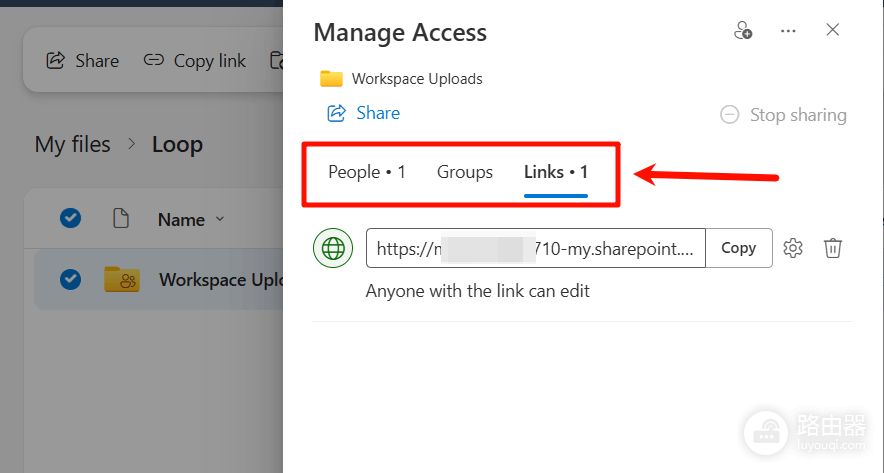Uncheck the Workspace Uploads row checkbox
Screen dimensions: 884x473
(x=70, y=279)
